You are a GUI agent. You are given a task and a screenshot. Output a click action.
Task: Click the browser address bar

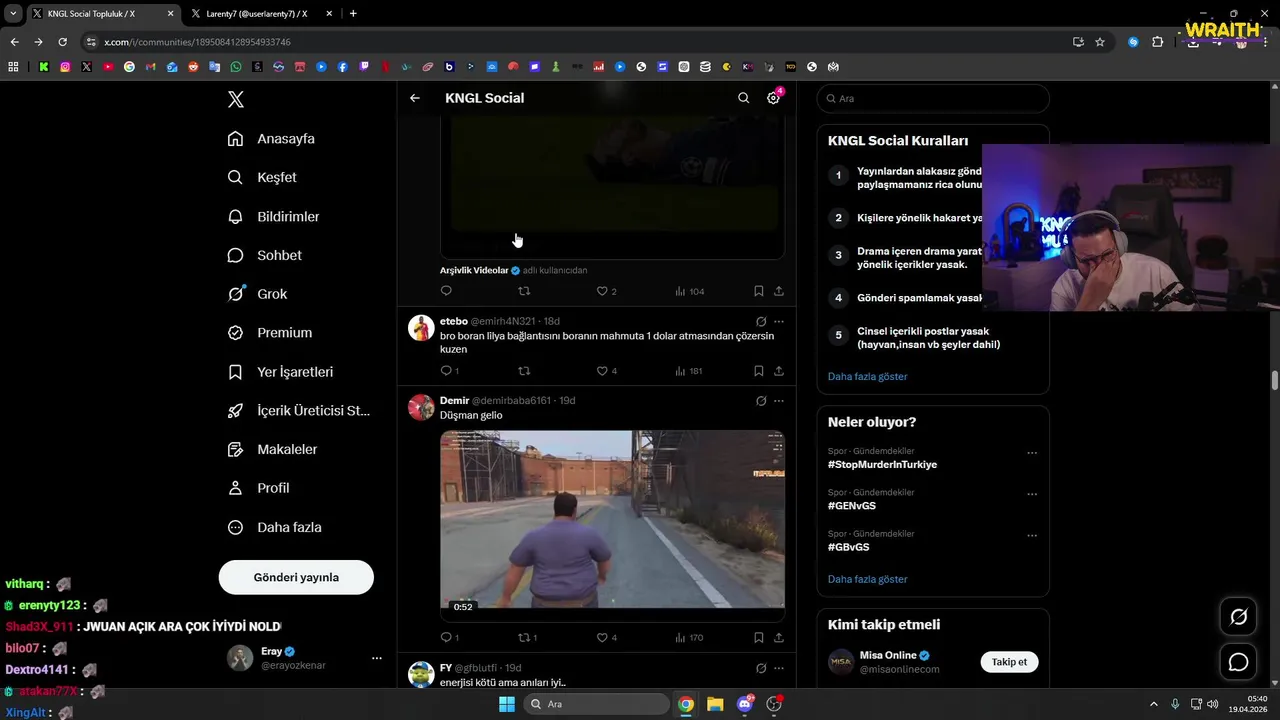tap(580, 42)
